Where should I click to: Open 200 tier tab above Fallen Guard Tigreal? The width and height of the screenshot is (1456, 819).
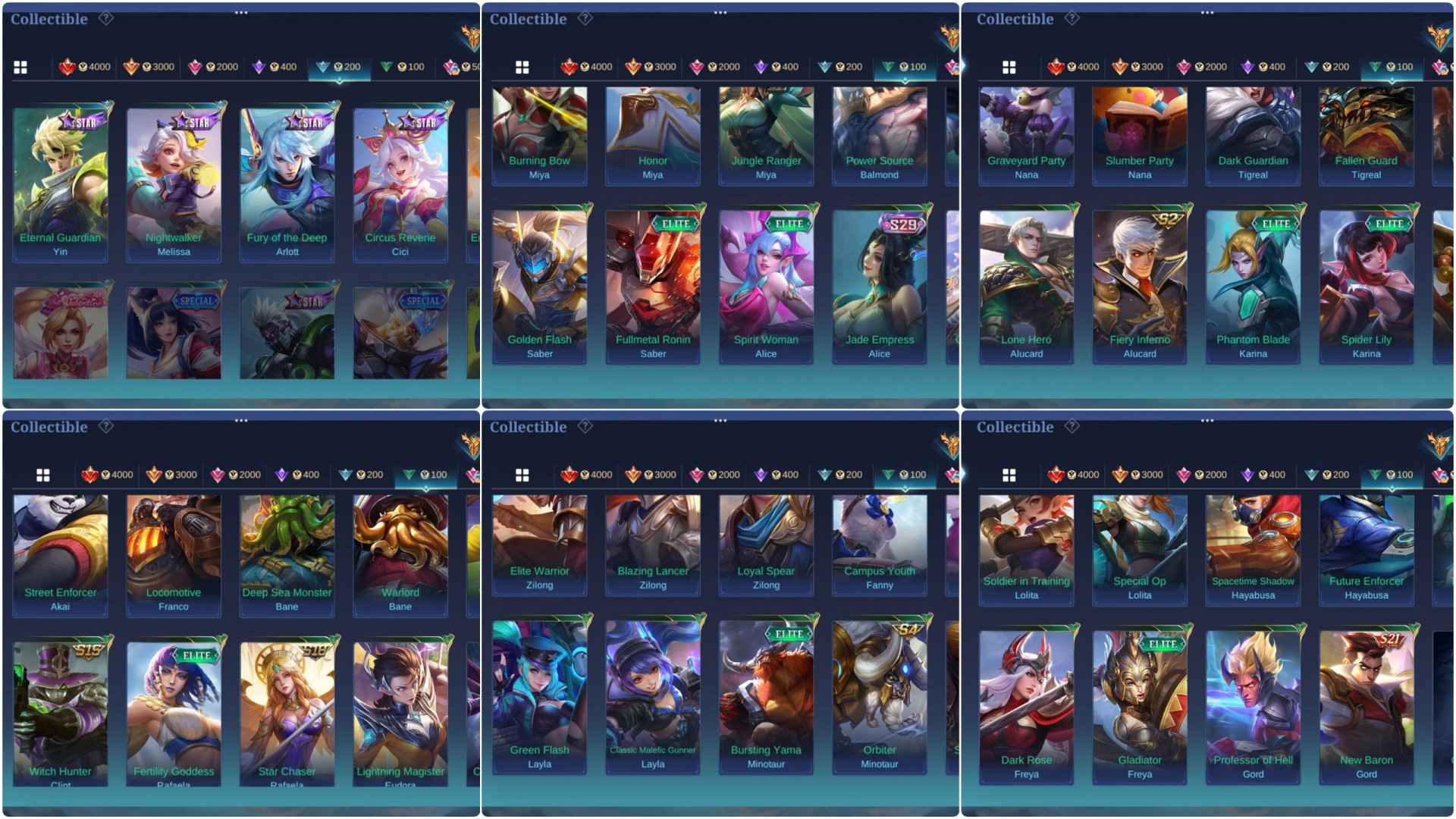click(x=1326, y=67)
